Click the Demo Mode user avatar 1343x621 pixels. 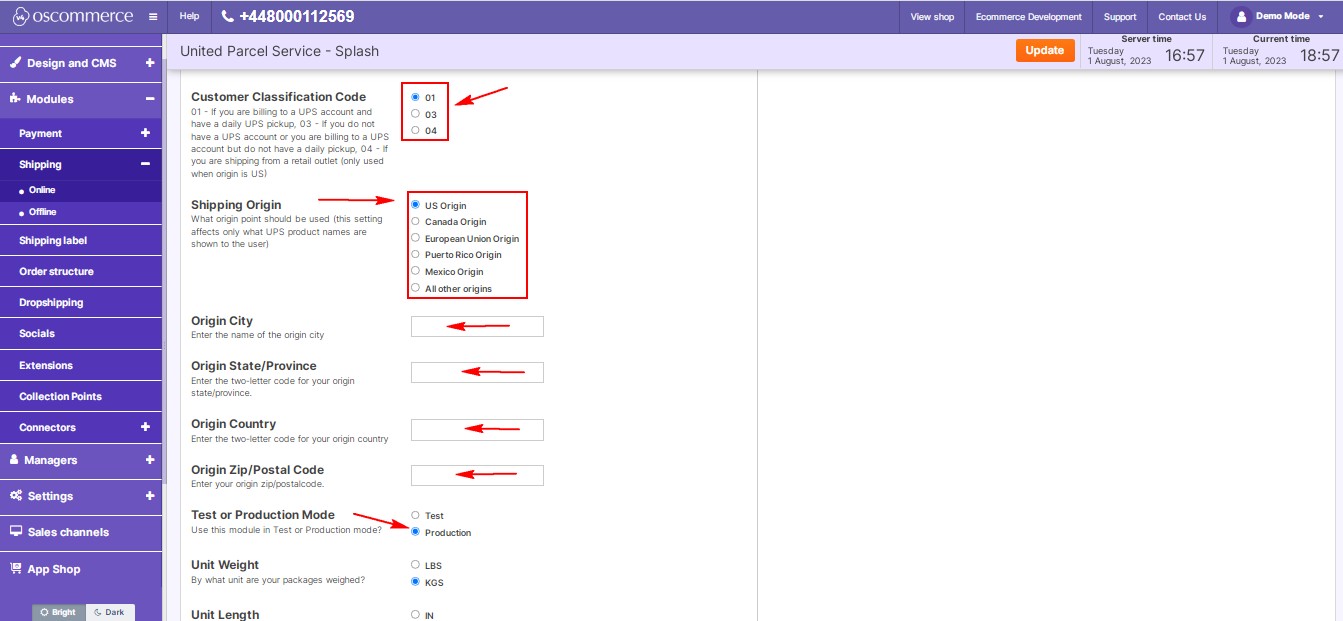[x=1241, y=17]
